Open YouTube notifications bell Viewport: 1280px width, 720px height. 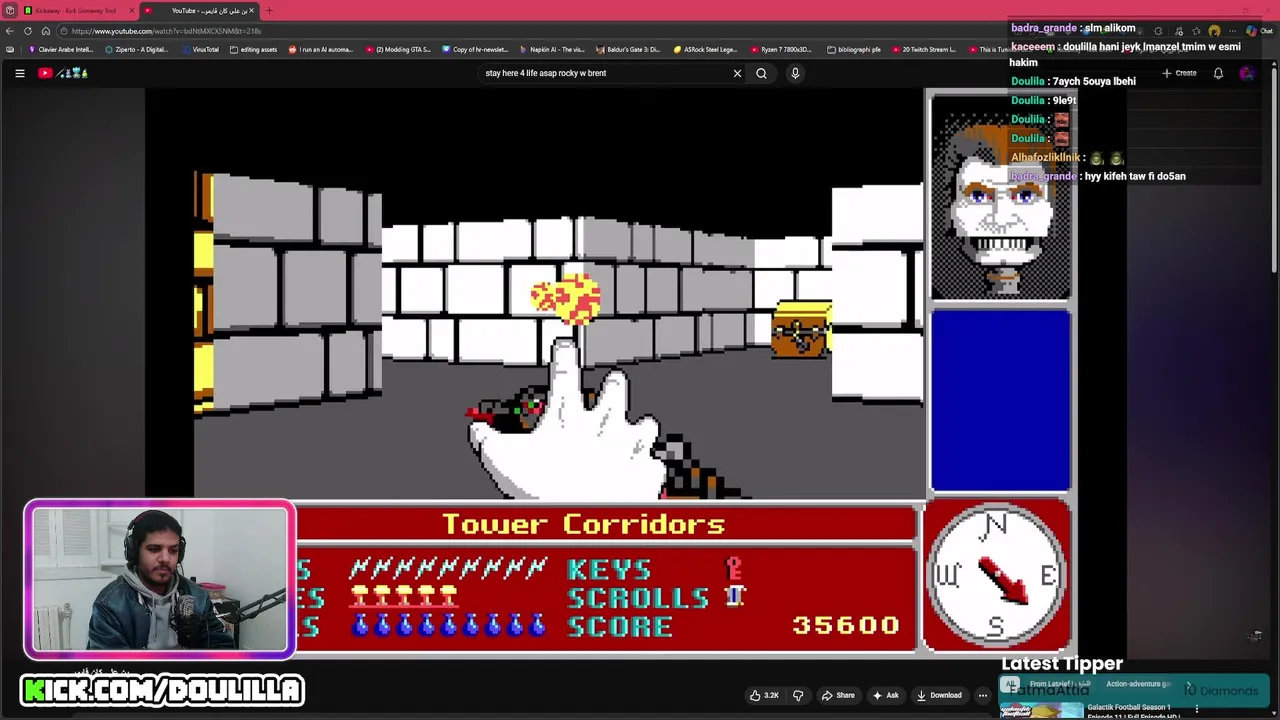tap(1218, 73)
